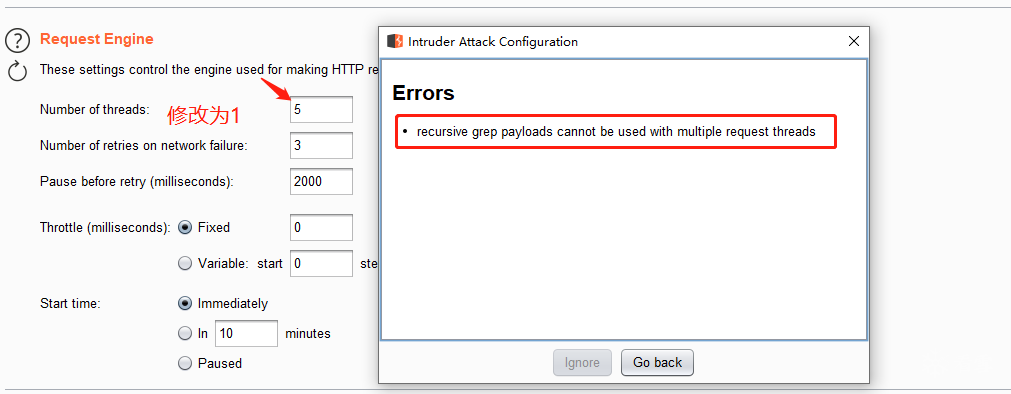Click the Burp Suite logo in the dialog title
The image size is (1011, 394).
click(x=395, y=41)
